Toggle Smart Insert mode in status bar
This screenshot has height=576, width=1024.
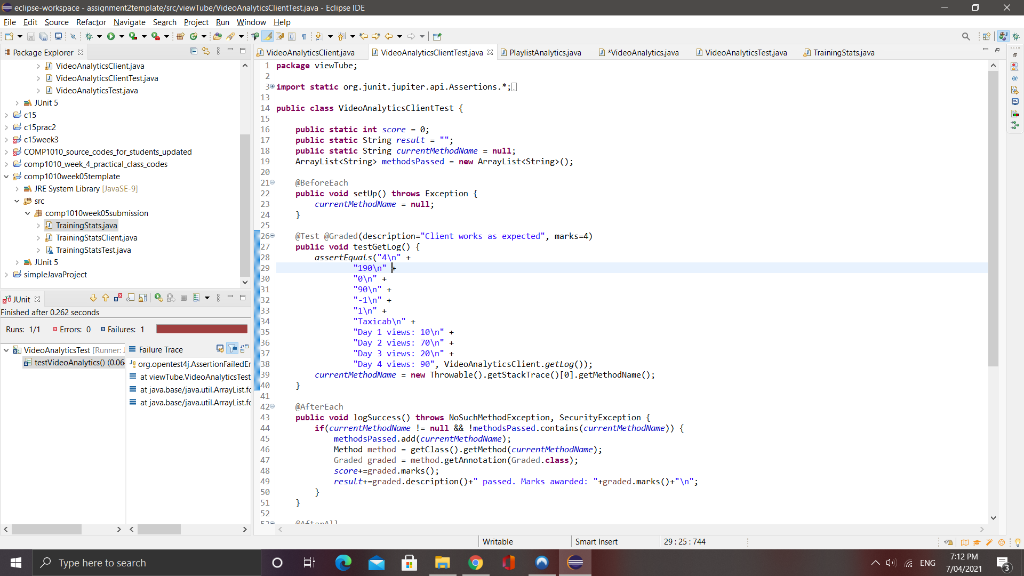point(599,540)
